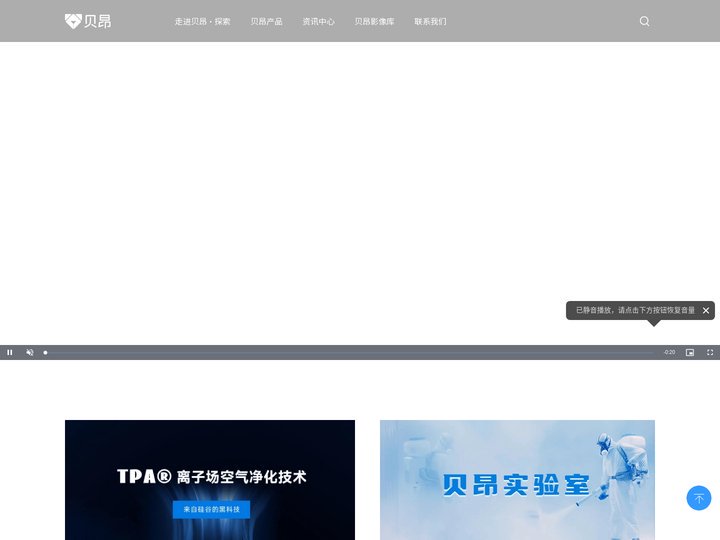
Task: Click the 贝昂 logo in header
Action: [x=88, y=21]
